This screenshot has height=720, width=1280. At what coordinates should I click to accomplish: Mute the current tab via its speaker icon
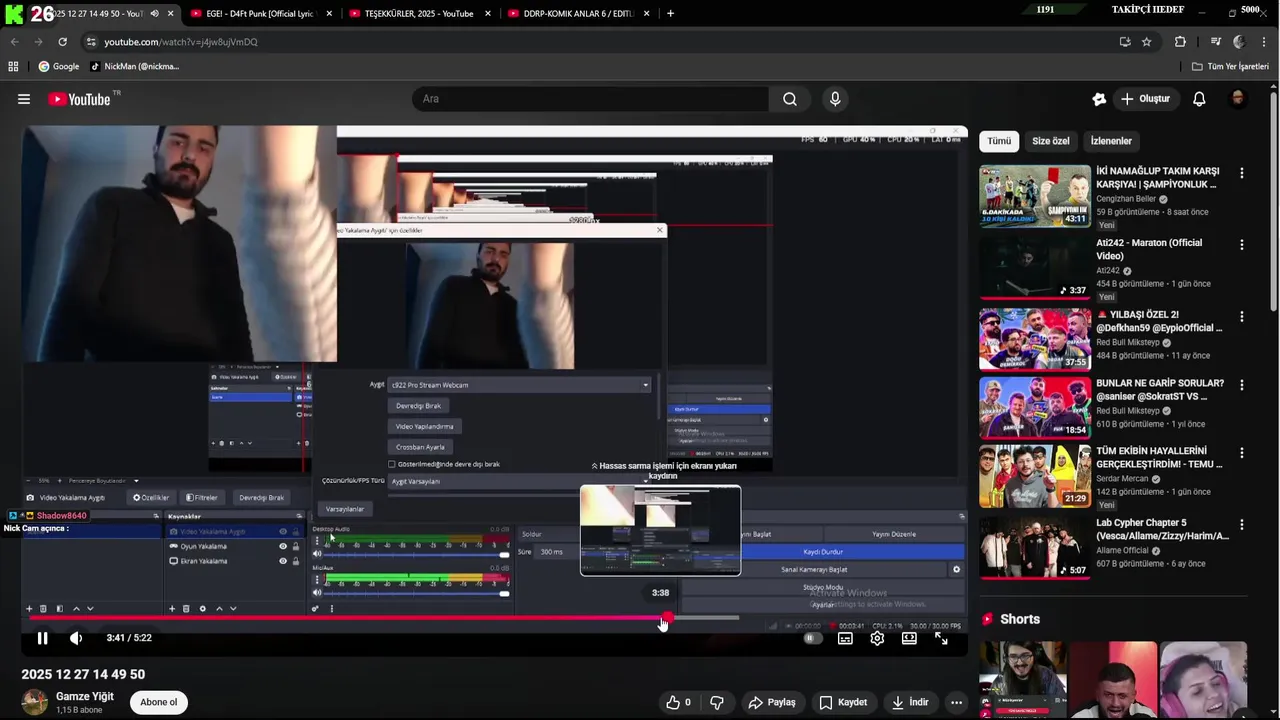click(154, 13)
